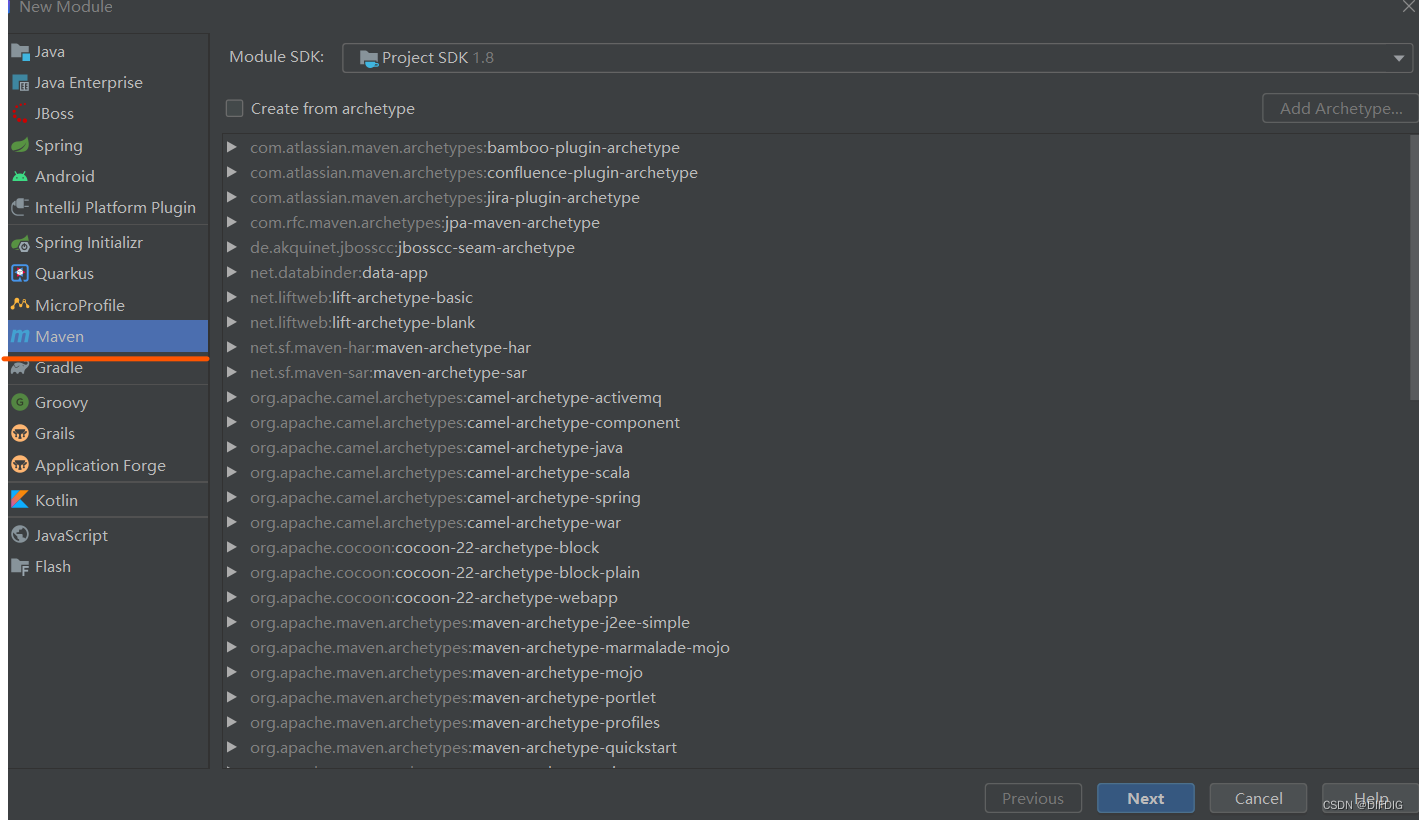Select maven-archetype-j2ee-simple row

[x=816, y=622]
